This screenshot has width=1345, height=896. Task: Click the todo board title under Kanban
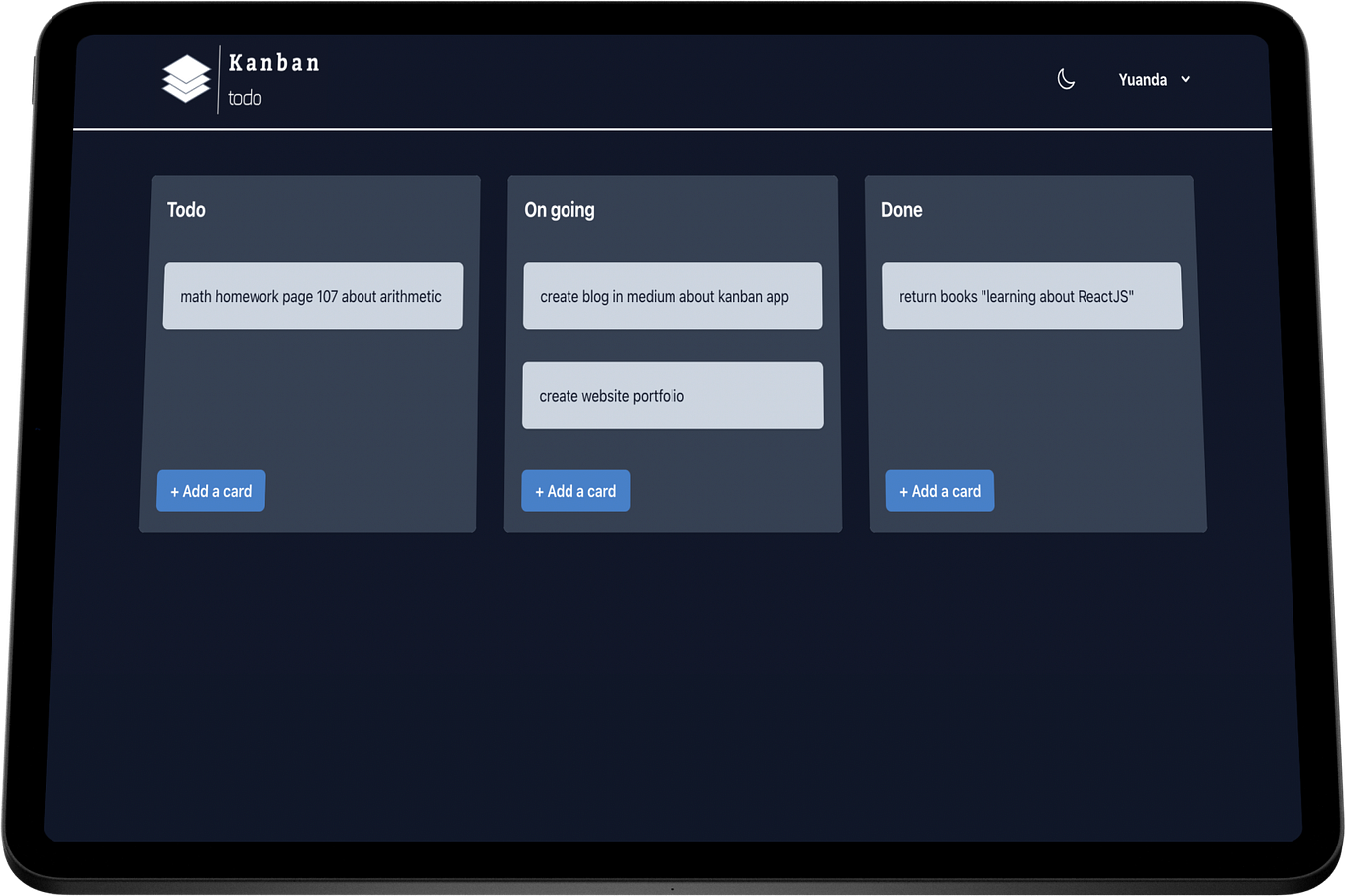[245, 97]
